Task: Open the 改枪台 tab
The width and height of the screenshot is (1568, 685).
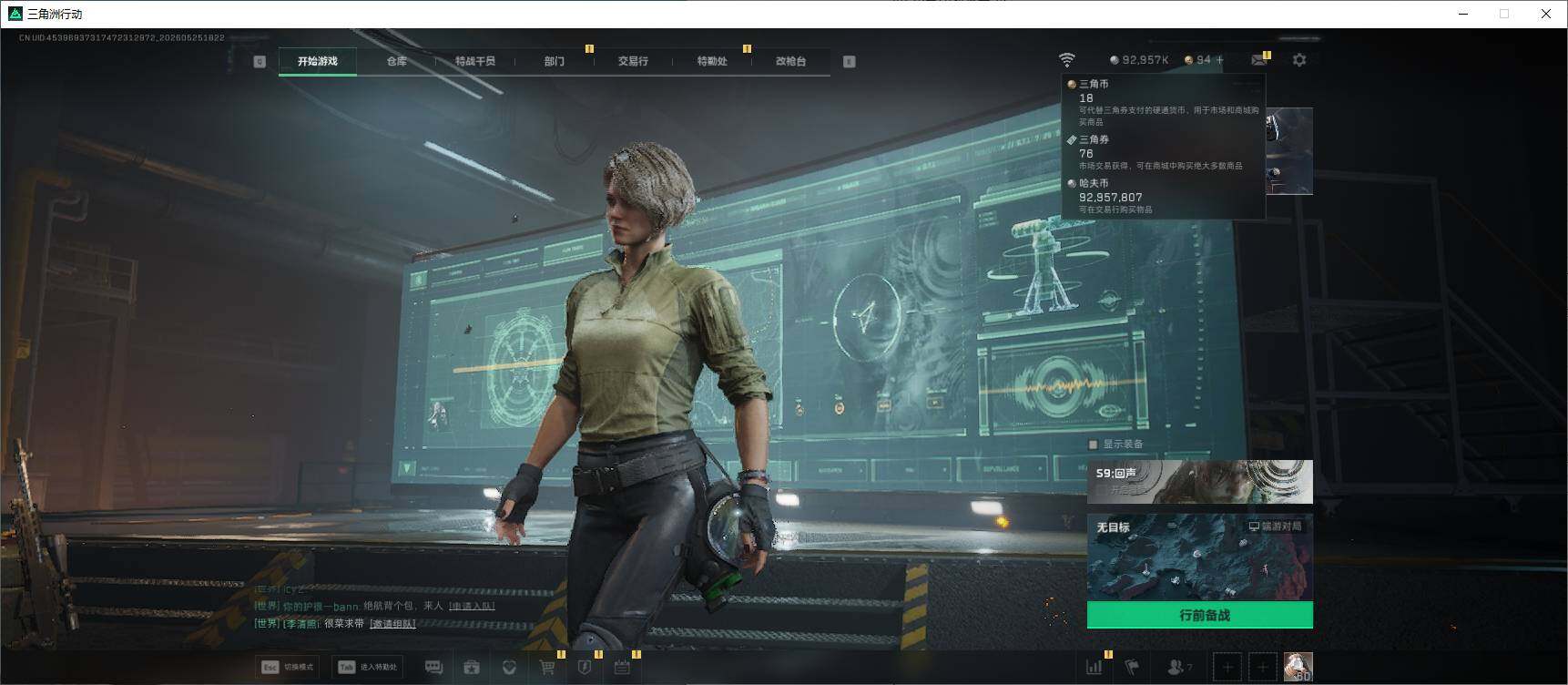Action: (x=790, y=61)
